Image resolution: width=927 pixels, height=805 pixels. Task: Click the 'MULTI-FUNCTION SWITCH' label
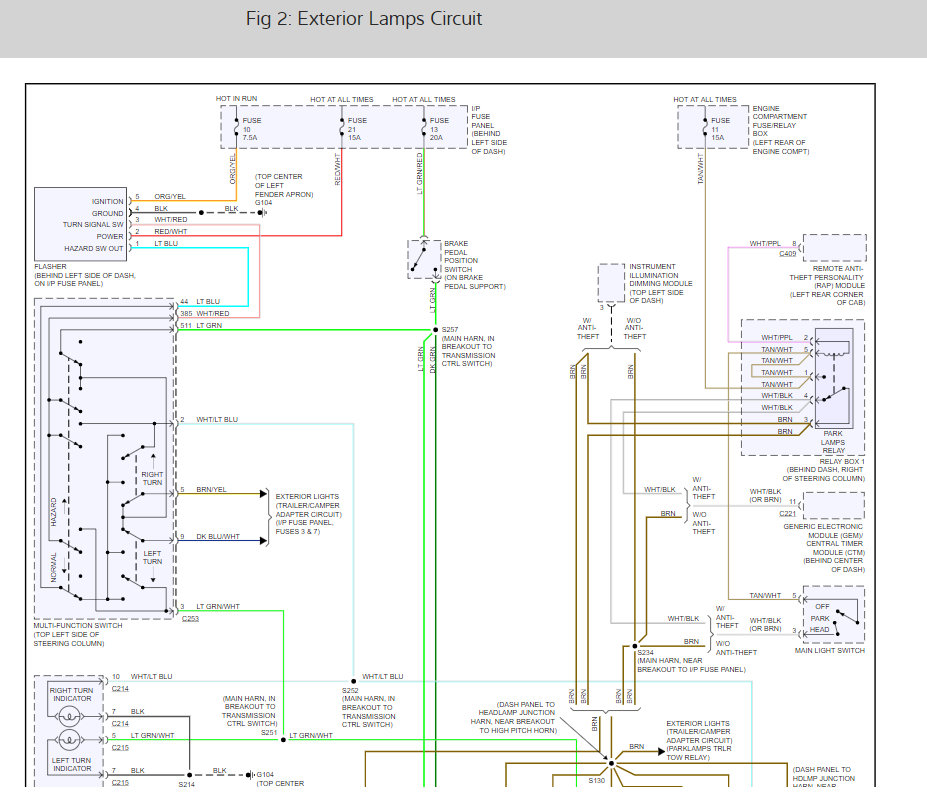coord(77,625)
